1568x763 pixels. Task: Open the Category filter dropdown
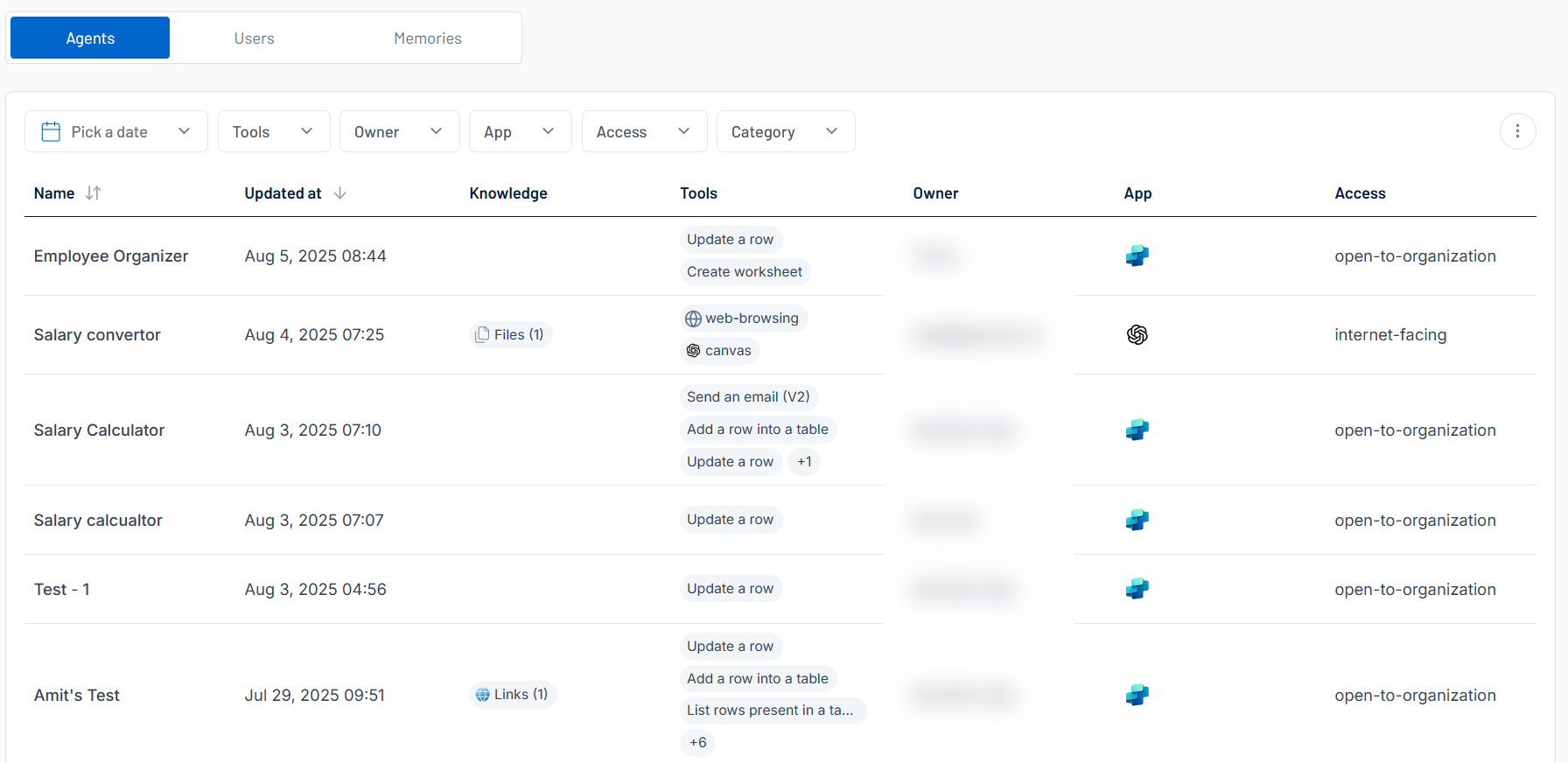(785, 131)
